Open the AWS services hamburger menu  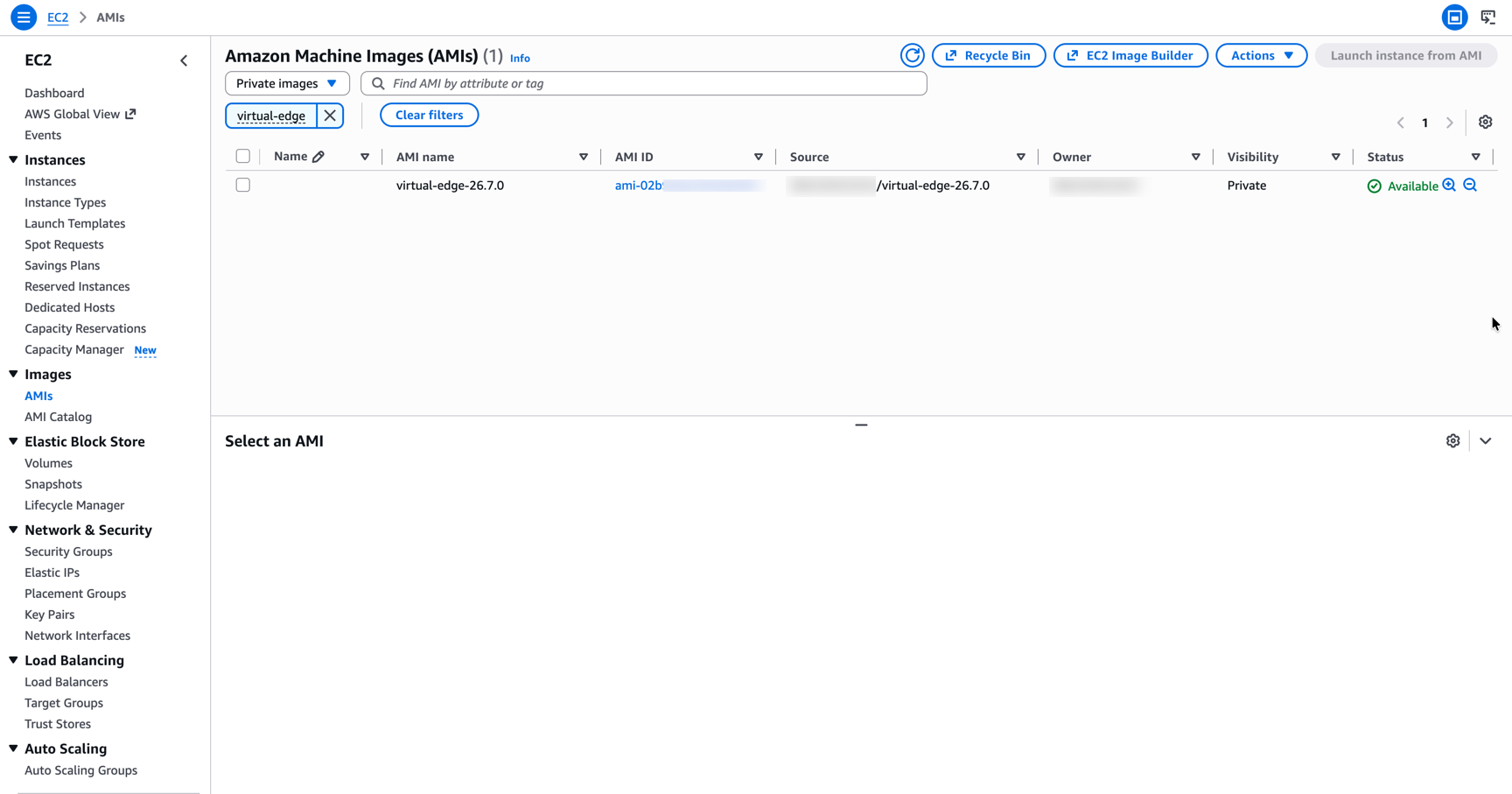[x=24, y=17]
